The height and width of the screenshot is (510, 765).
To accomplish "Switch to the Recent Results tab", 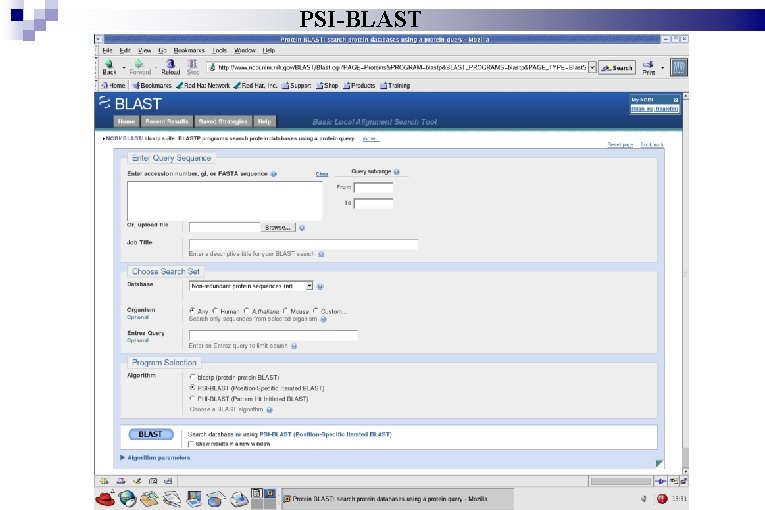I will click(167, 122).
